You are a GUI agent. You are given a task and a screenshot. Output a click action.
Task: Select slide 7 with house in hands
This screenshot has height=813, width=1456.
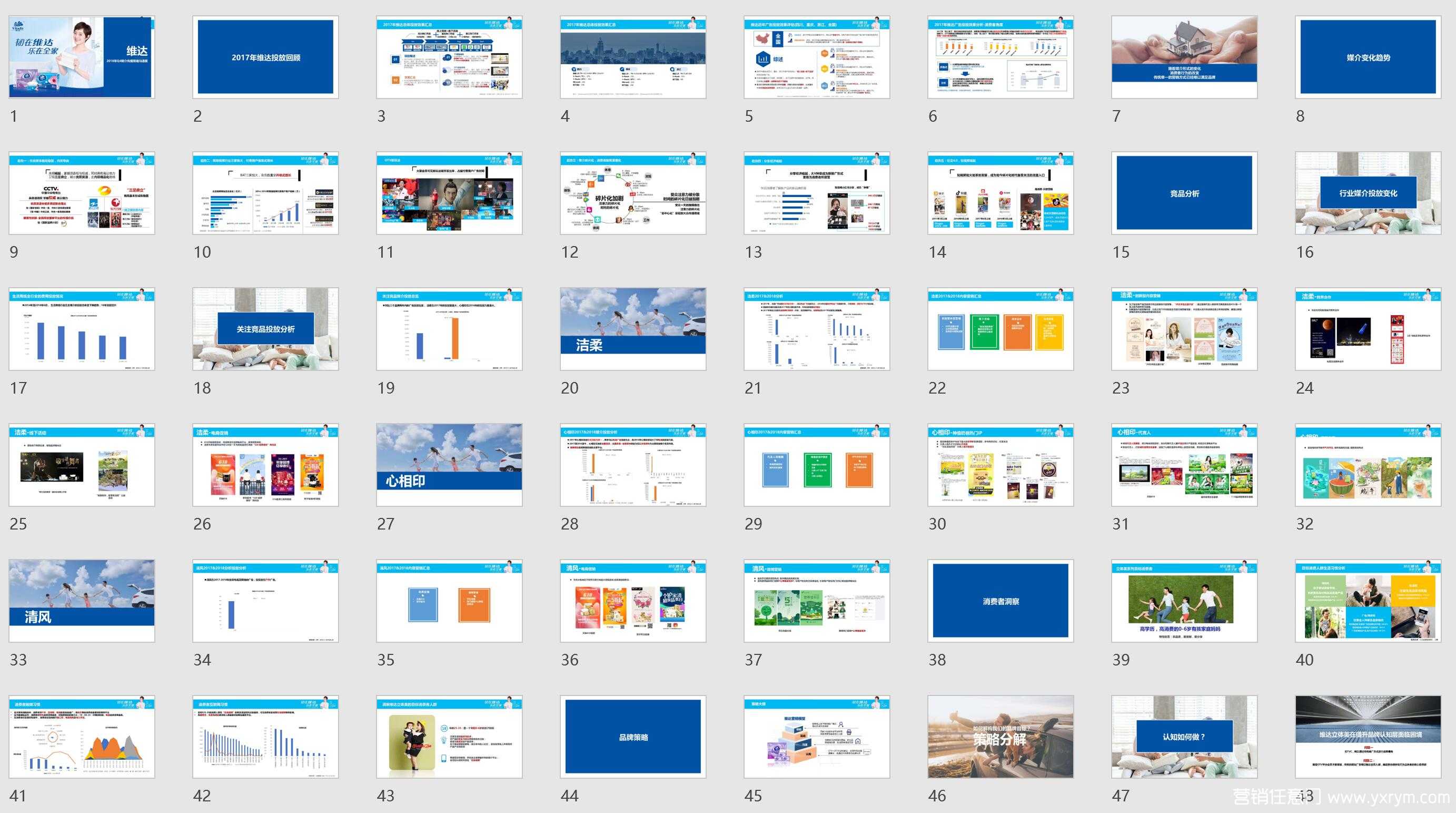(1184, 57)
